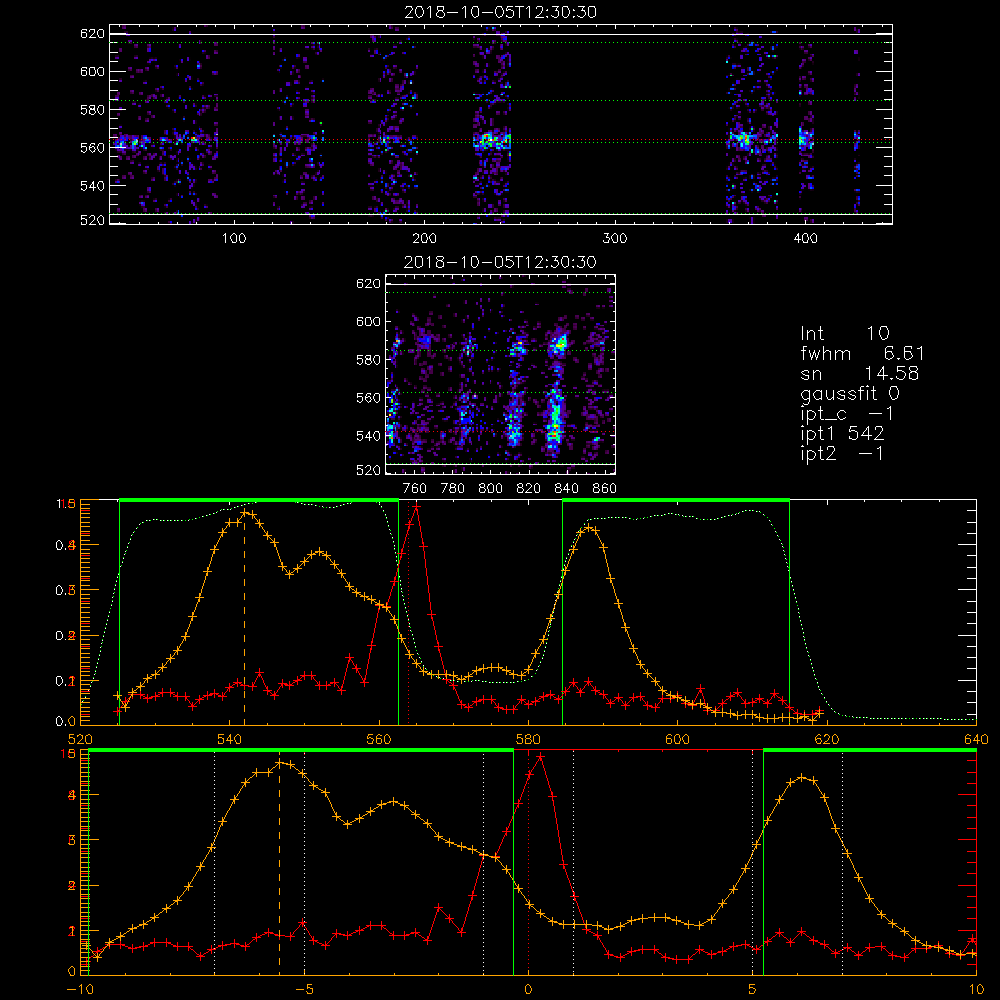
Task: Click x-axis label 840 of middle image
Action: coord(567,489)
